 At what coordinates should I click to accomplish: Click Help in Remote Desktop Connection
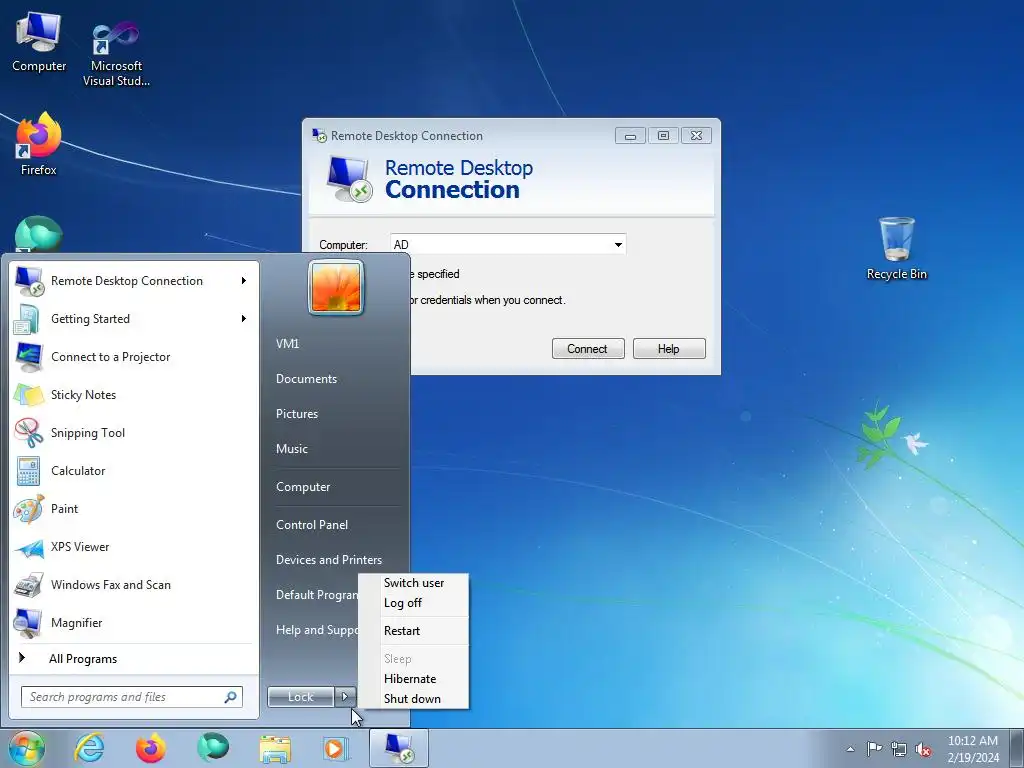[669, 349]
